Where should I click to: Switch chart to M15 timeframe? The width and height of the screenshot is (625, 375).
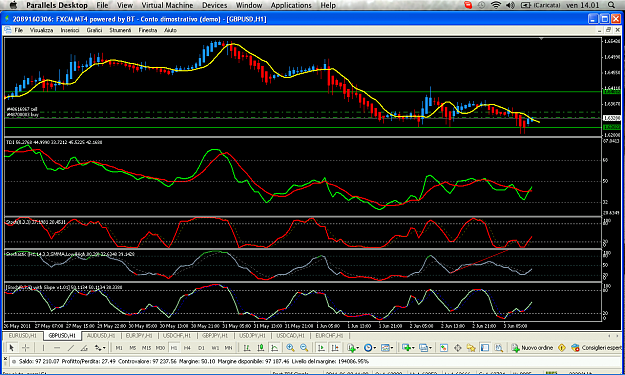[x=146, y=348]
